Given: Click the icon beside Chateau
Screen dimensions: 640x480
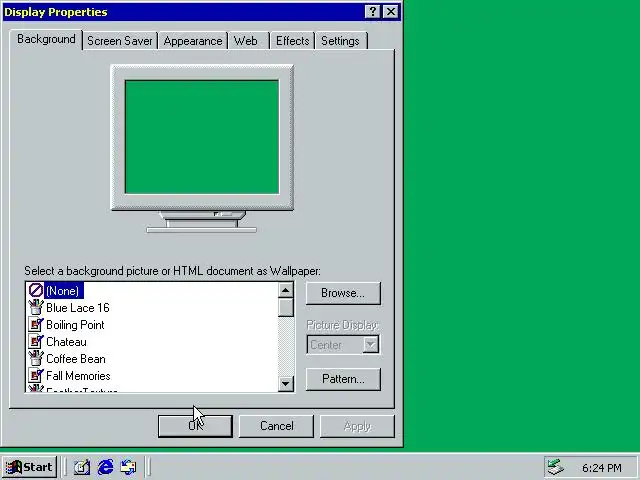Looking at the screenshot, I should [x=36, y=342].
